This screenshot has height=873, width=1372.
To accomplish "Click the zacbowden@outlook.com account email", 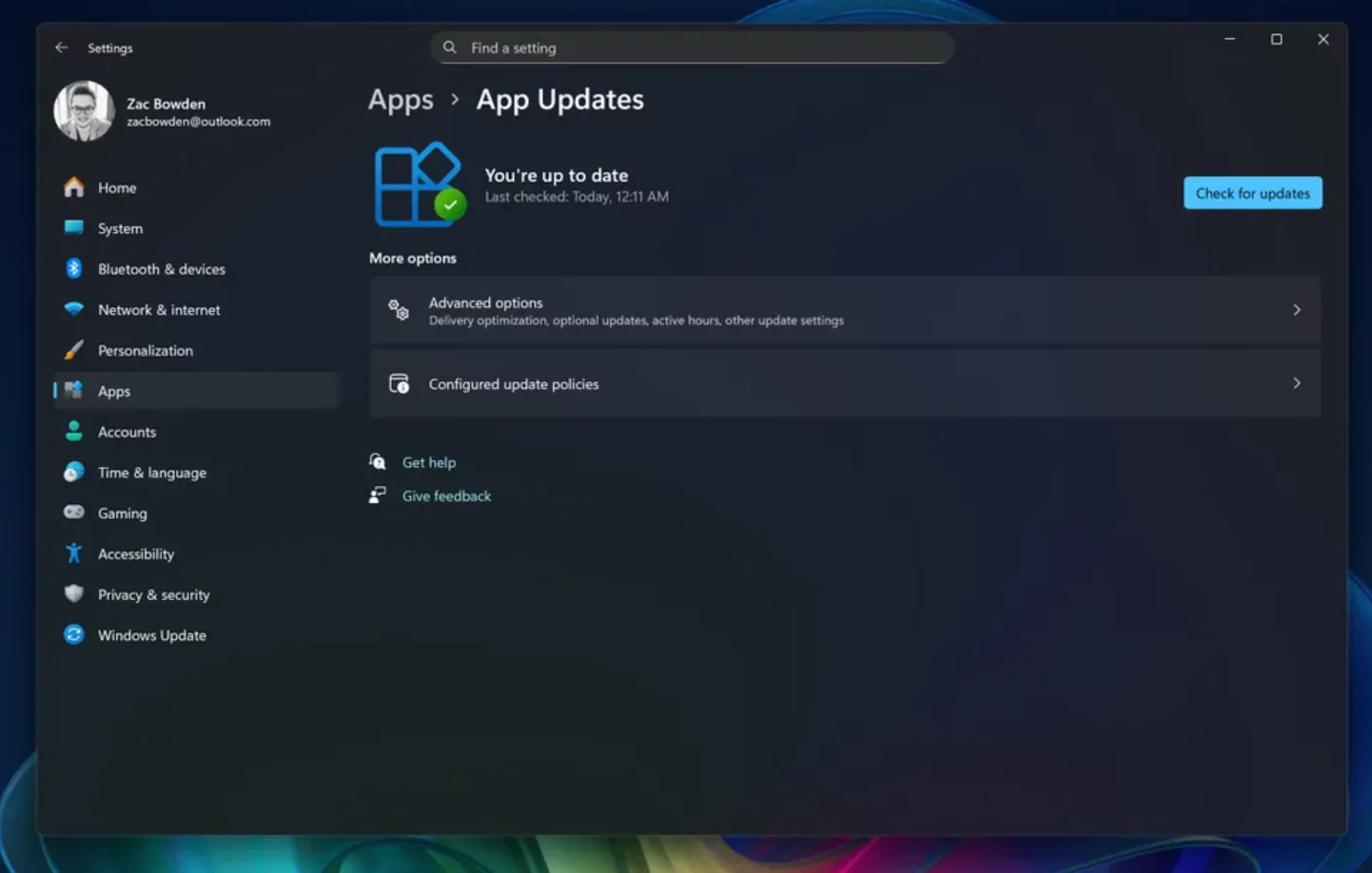I will pos(198,122).
